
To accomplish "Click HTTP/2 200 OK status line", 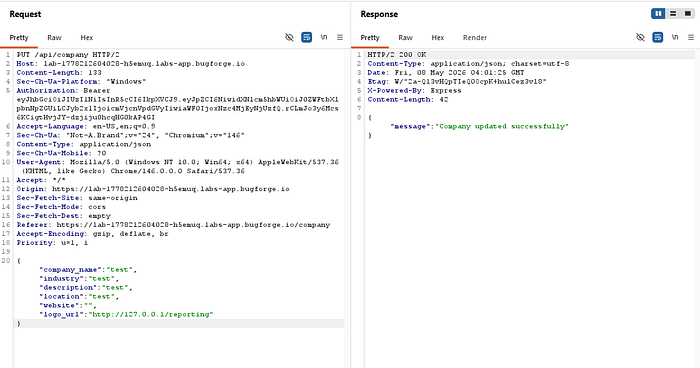I will click(397, 54).
